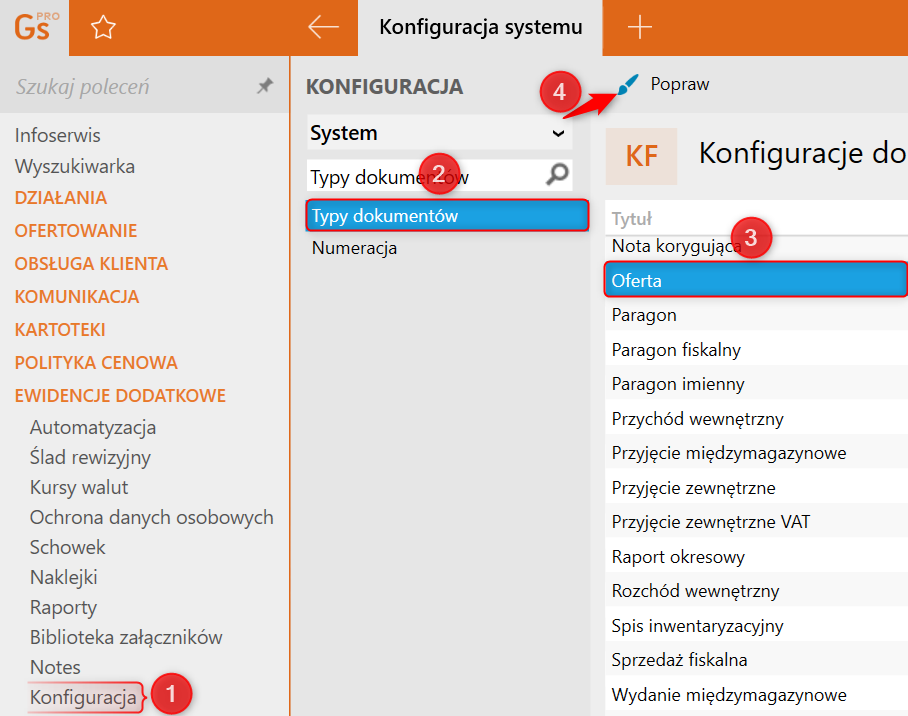Screen dimensions: 908x716
Task: Collapse the EWIDENCJE DODATKOWE section
Action: (120, 396)
